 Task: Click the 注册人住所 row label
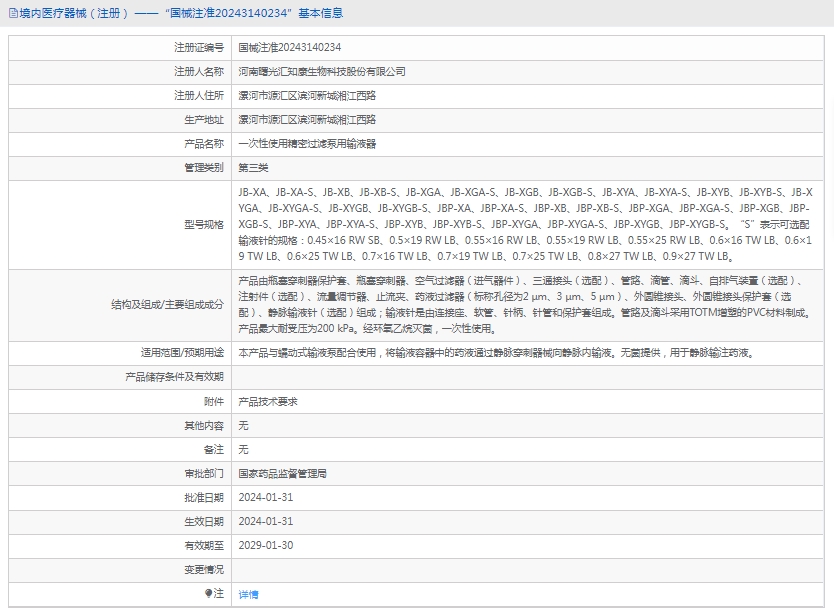(x=199, y=96)
